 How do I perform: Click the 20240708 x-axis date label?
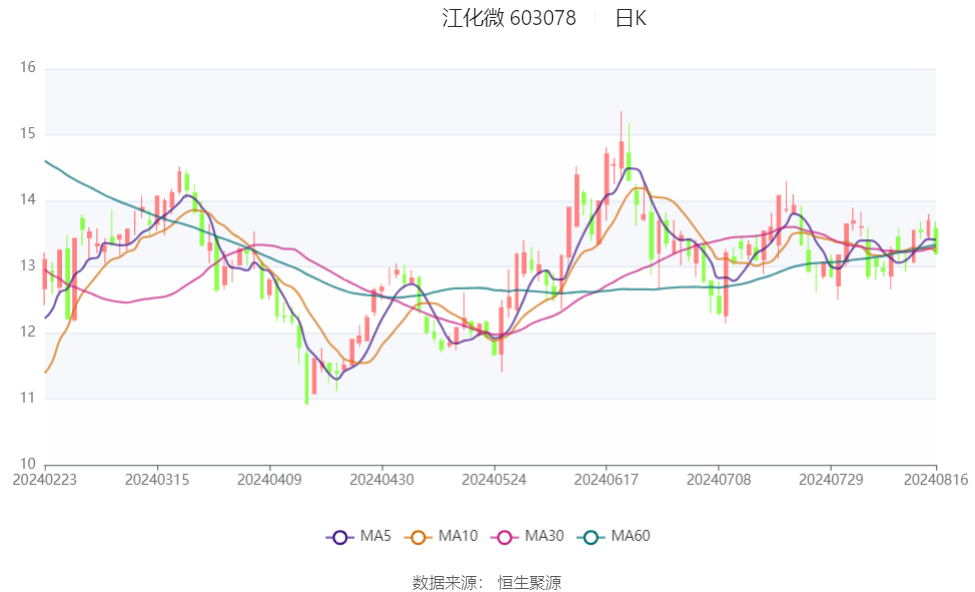pyautogui.click(x=719, y=480)
